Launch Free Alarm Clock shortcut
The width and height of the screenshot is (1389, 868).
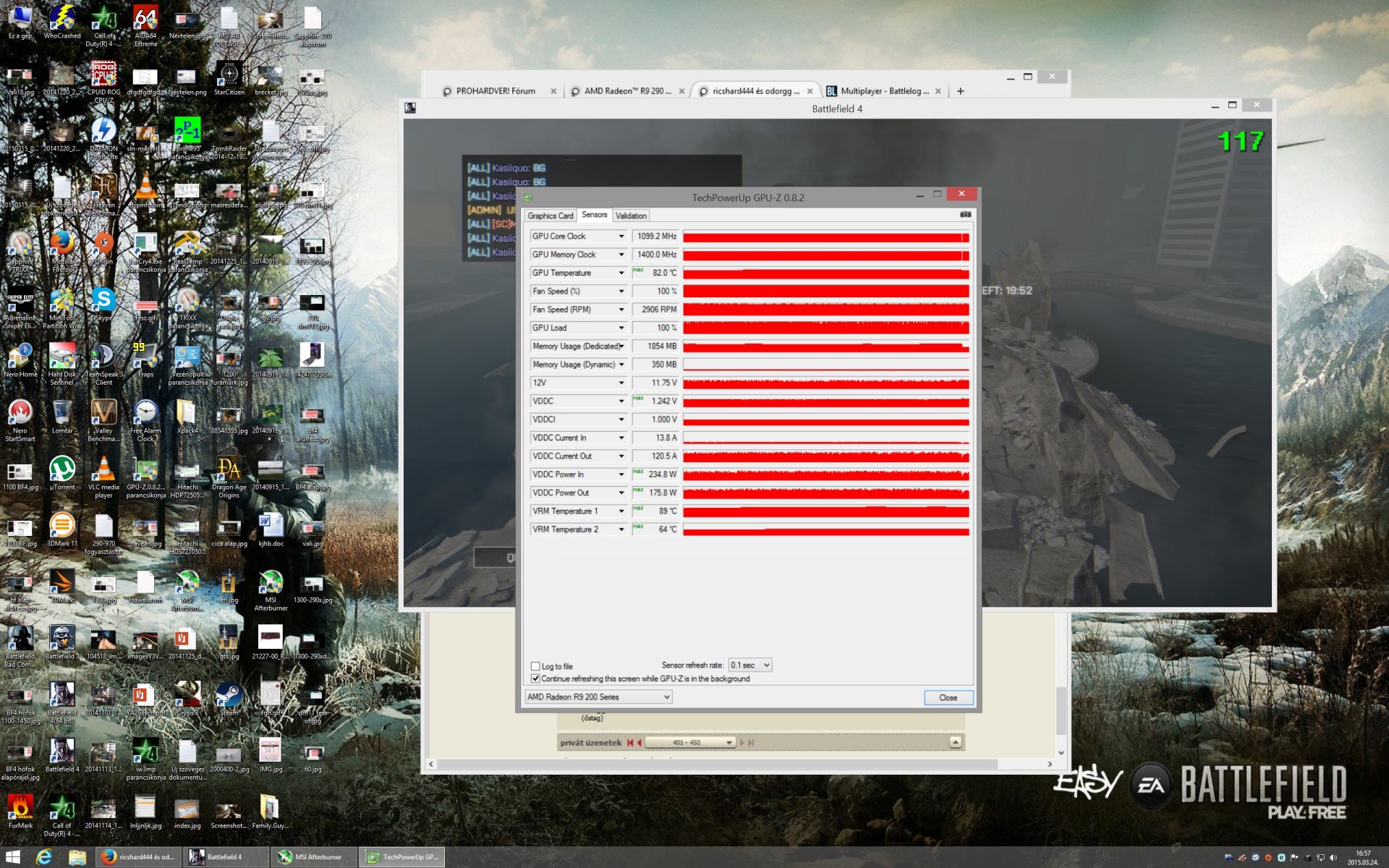(x=145, y=420)
